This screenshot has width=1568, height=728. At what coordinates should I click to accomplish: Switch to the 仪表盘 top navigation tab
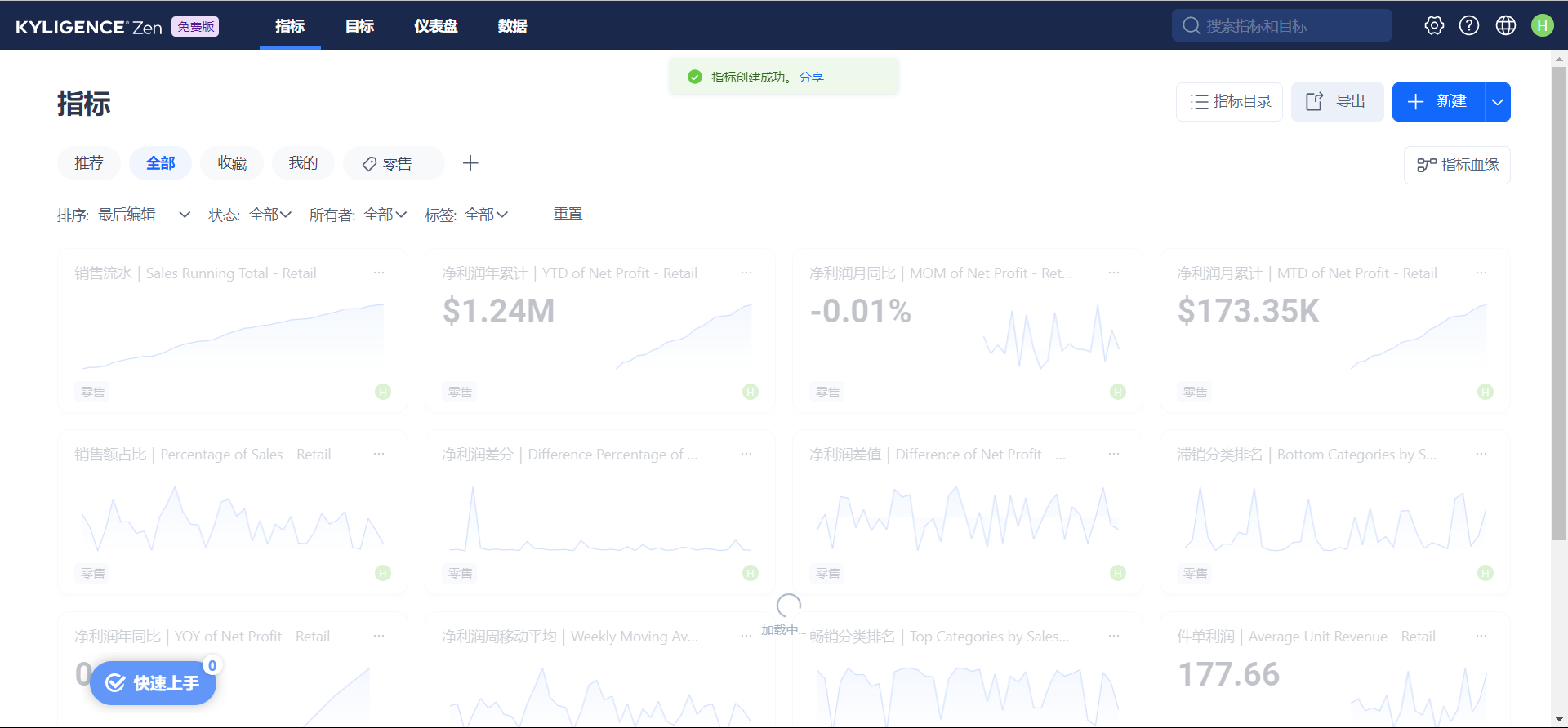point(436,26)
